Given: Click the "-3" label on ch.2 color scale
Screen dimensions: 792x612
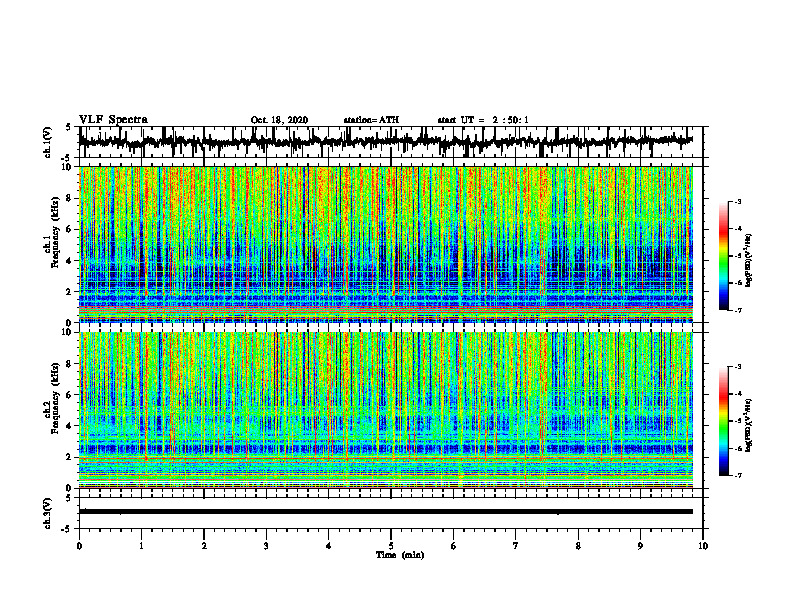Looking at the screenshot, I should [738, 367].
